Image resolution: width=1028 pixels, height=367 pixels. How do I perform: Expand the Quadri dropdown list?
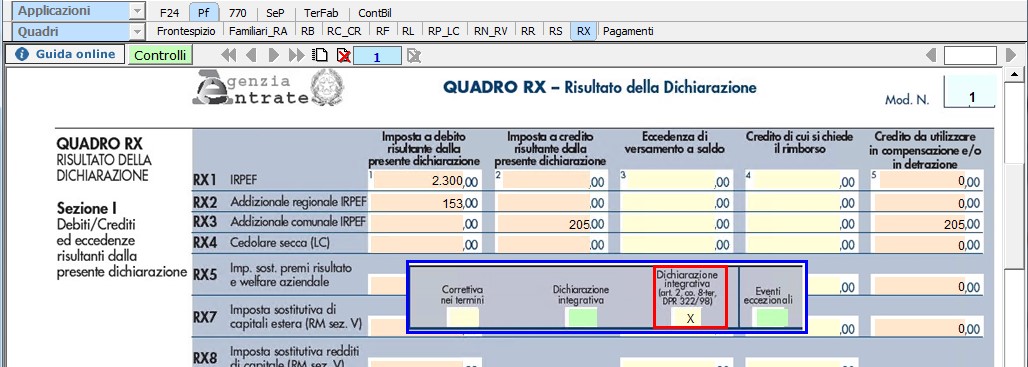click(137, 31)
